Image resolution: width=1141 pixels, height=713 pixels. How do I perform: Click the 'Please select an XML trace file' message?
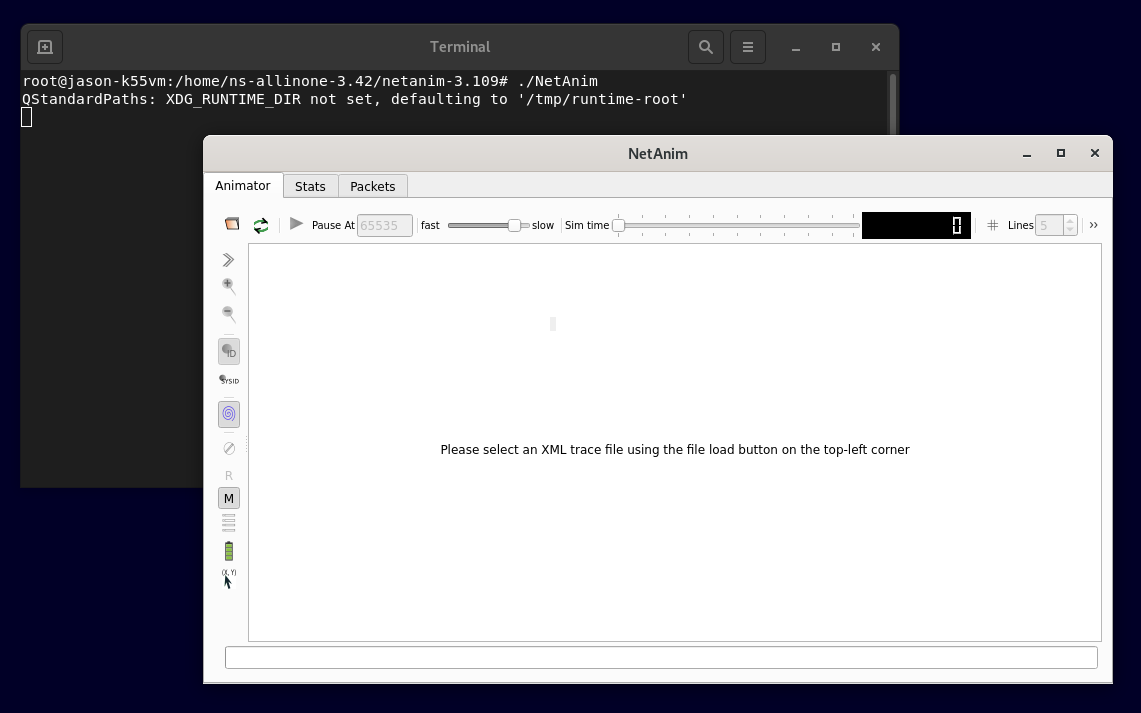[675, 450]
